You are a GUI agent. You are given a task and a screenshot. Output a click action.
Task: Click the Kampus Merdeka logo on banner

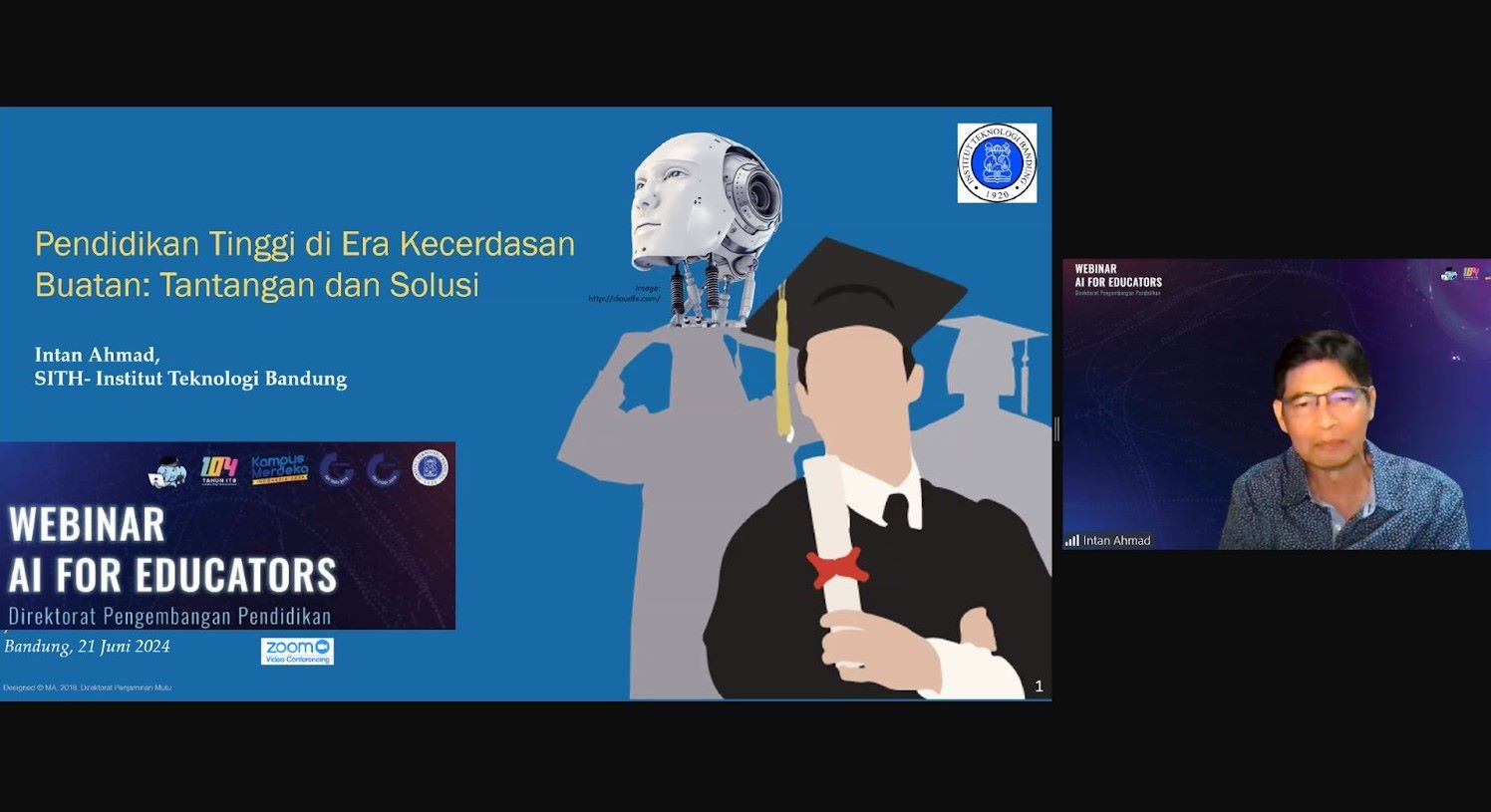[x=279, y=468]
